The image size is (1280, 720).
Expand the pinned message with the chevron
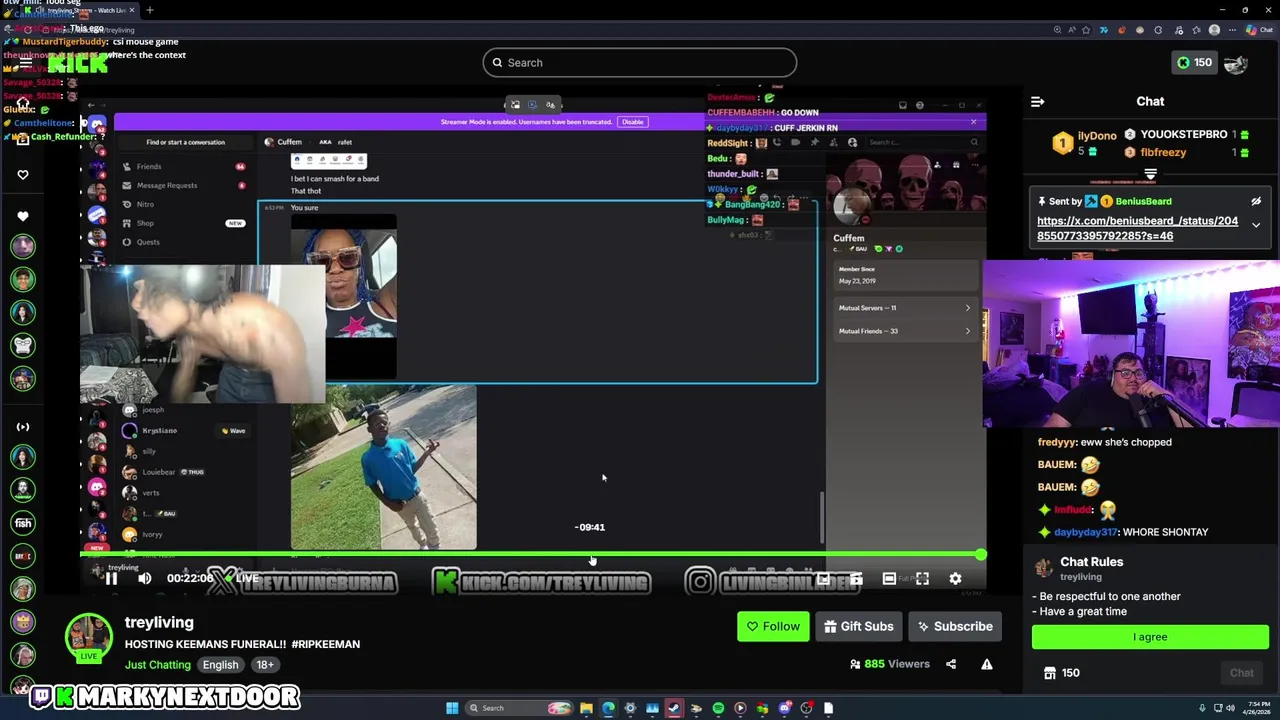click(x=1256, y=225)
